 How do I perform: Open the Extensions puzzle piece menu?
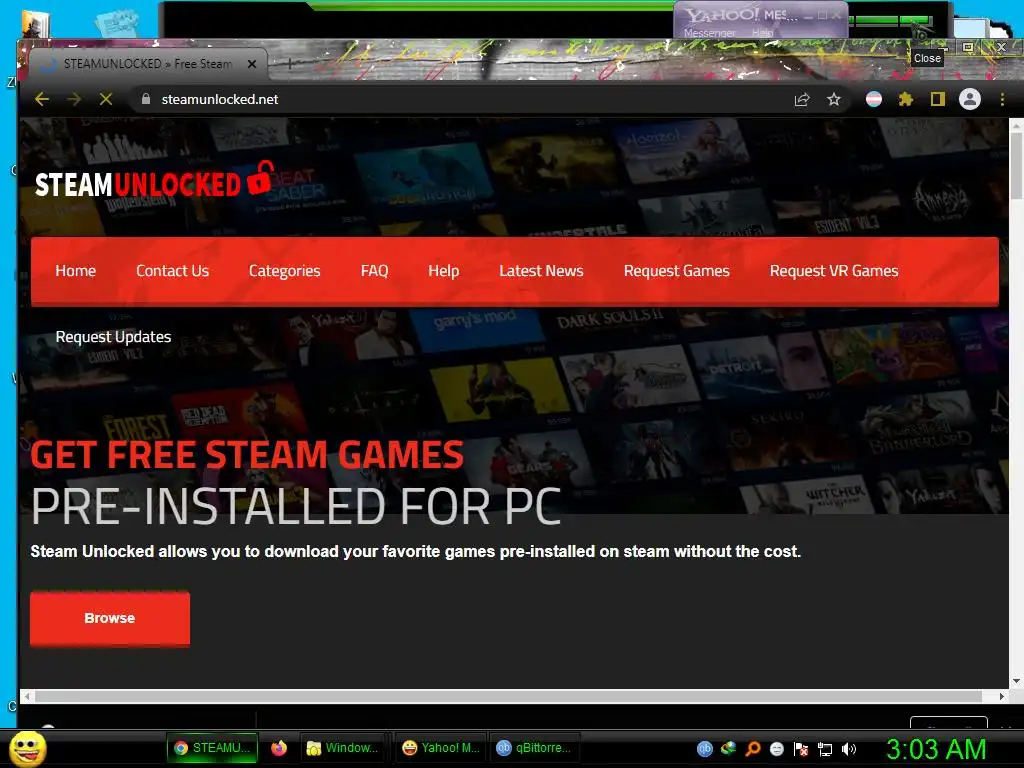pos(906,99)
